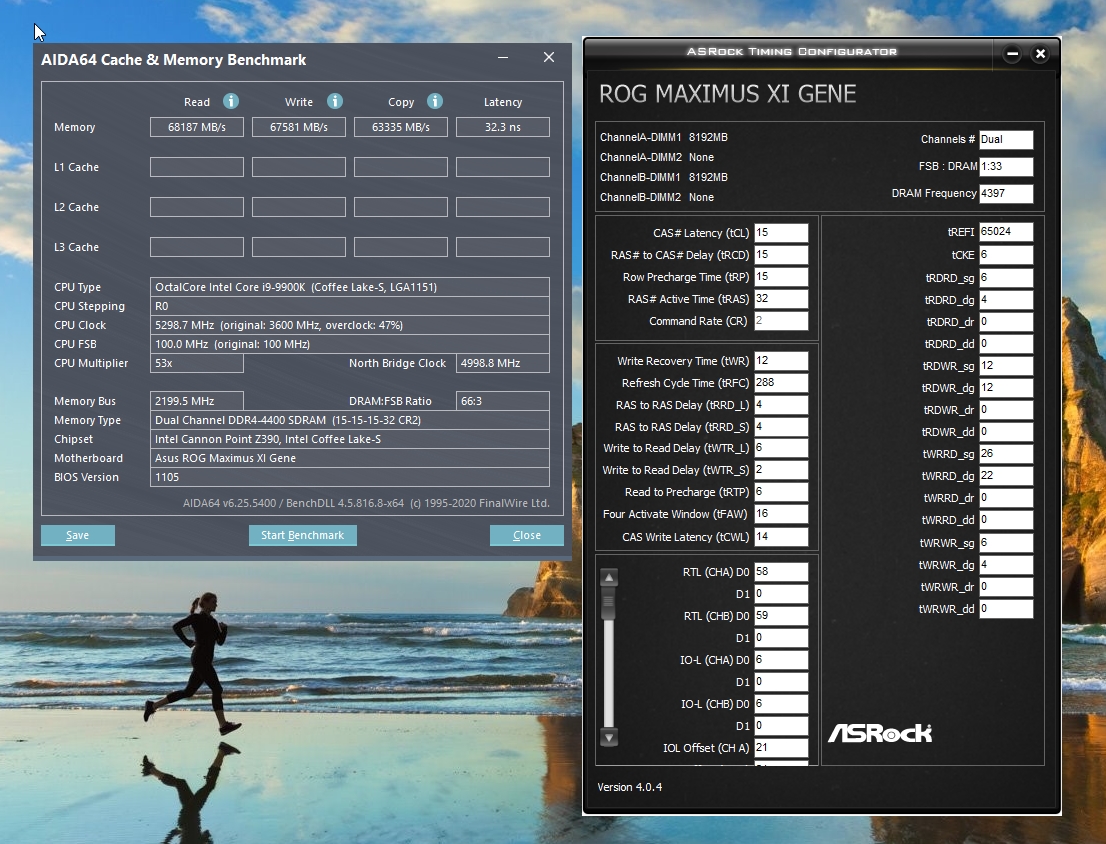Click the CPU Type field showing i9-9900K

point(350,287)
